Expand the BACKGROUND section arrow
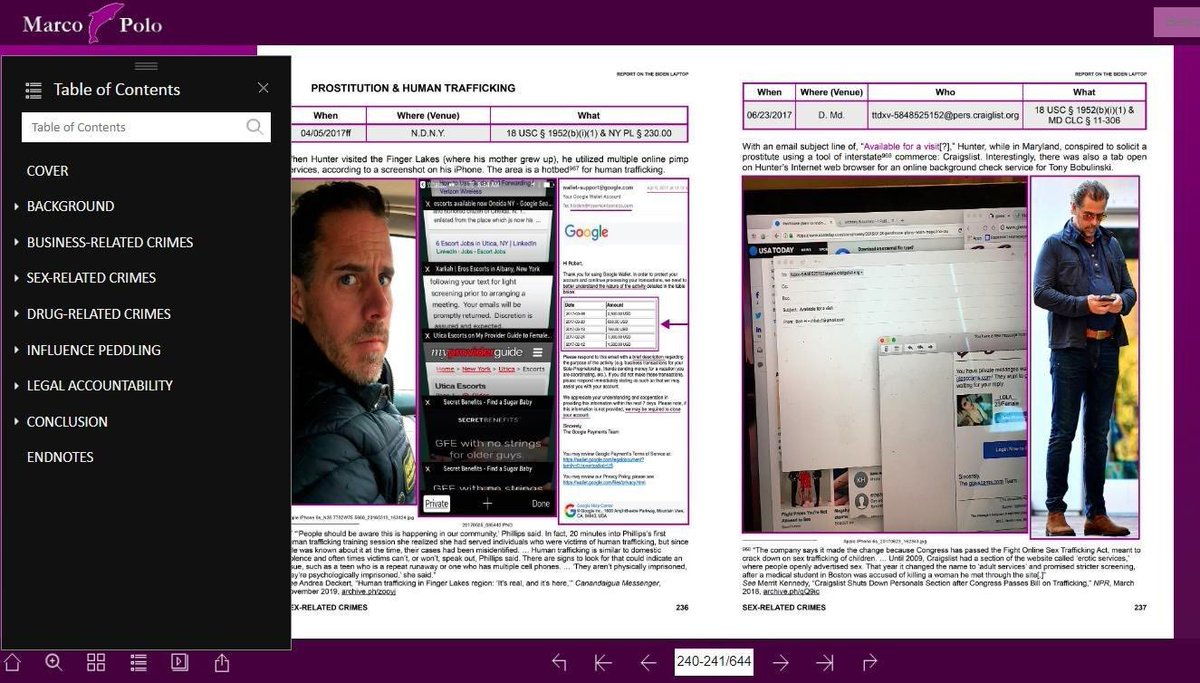This screenshot has width=1200, height=683. click(17, 207)
